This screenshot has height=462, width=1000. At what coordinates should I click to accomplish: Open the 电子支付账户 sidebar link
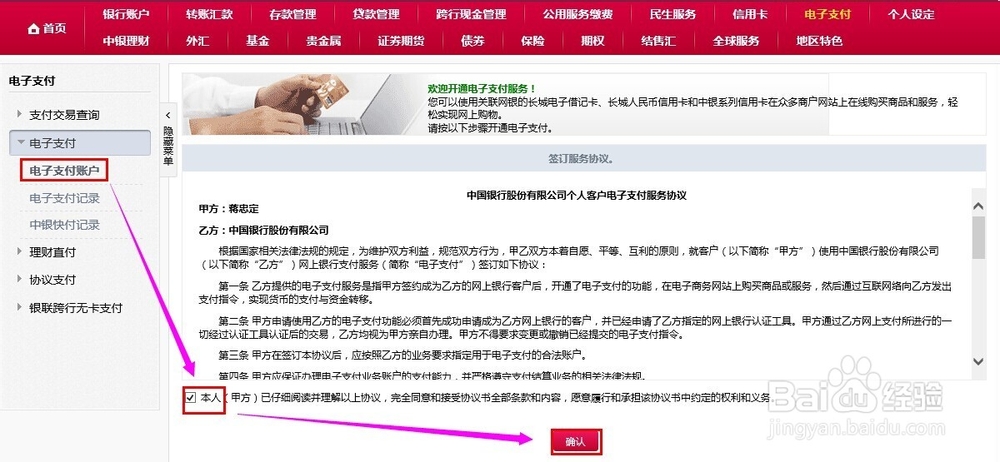point(64,170)
